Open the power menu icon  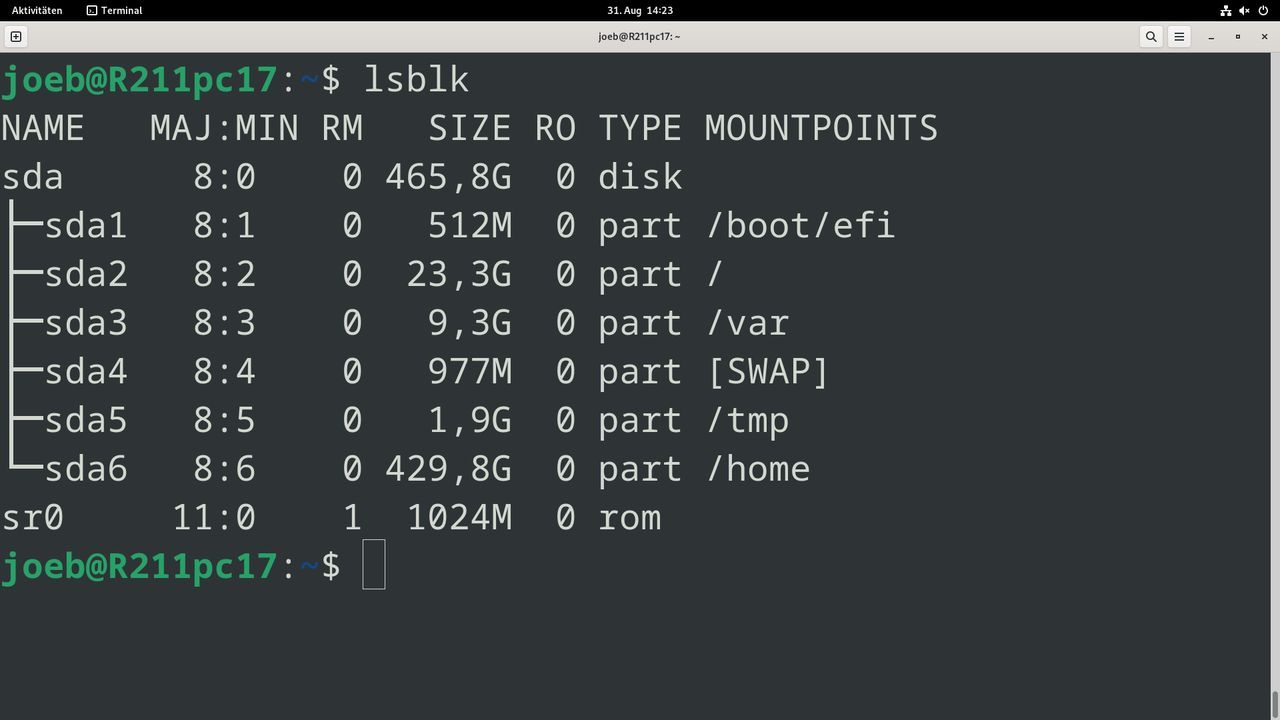pyautogui.click(x=1263, y=10)
